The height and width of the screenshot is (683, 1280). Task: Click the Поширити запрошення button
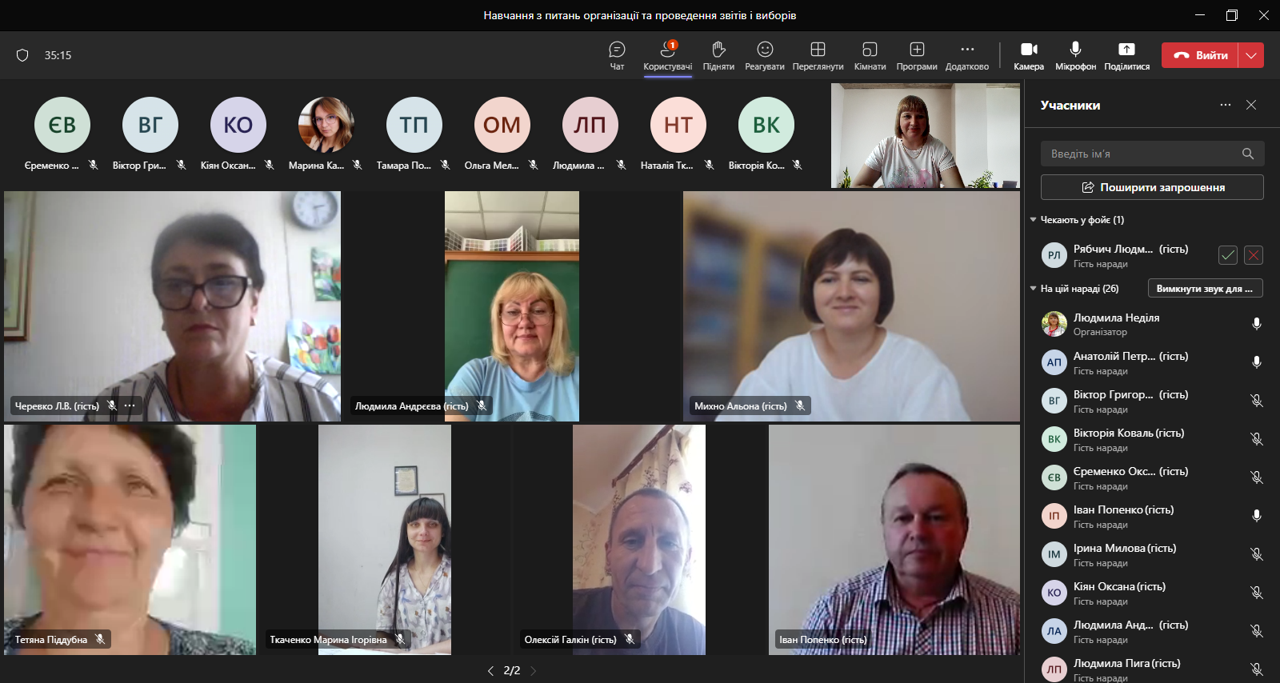(1152, 187)
